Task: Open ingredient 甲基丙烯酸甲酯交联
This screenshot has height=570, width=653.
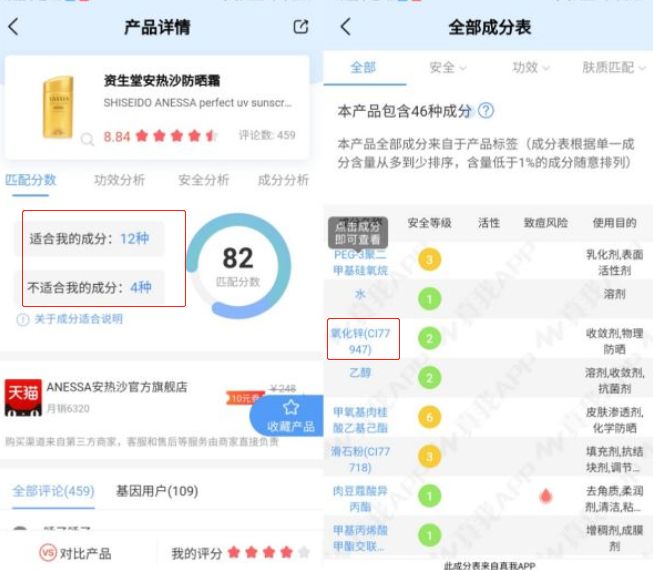Action: point(360,538)
